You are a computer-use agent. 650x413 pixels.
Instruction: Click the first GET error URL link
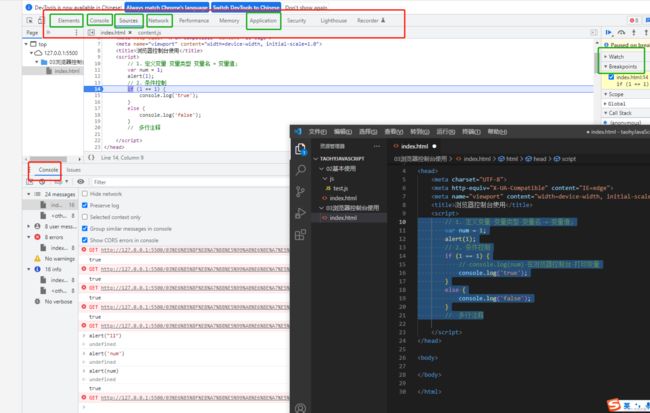[x=195, y=250]
